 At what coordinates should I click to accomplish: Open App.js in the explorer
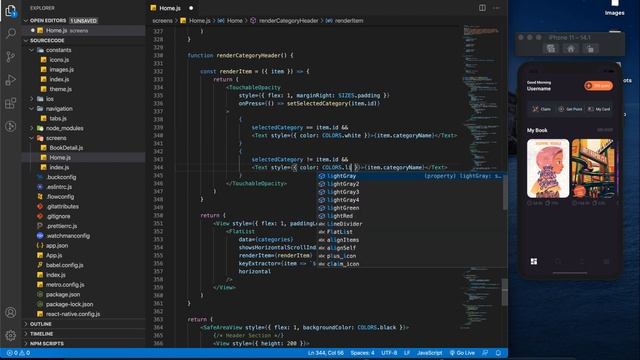pos(54,256)
